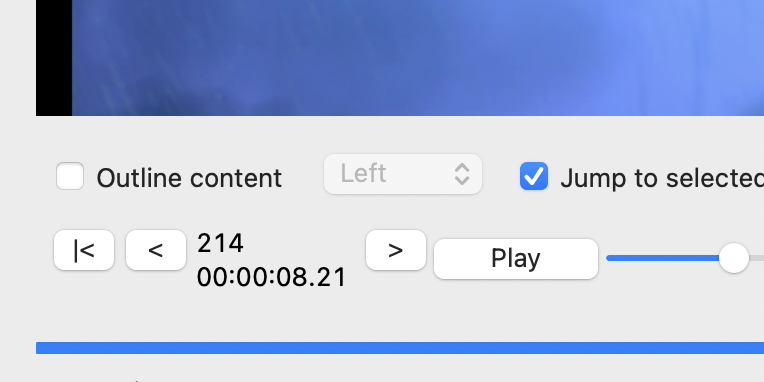
Task: Click the blue checkmark box beside Jump to selected
Action: (x=534, y=176)
